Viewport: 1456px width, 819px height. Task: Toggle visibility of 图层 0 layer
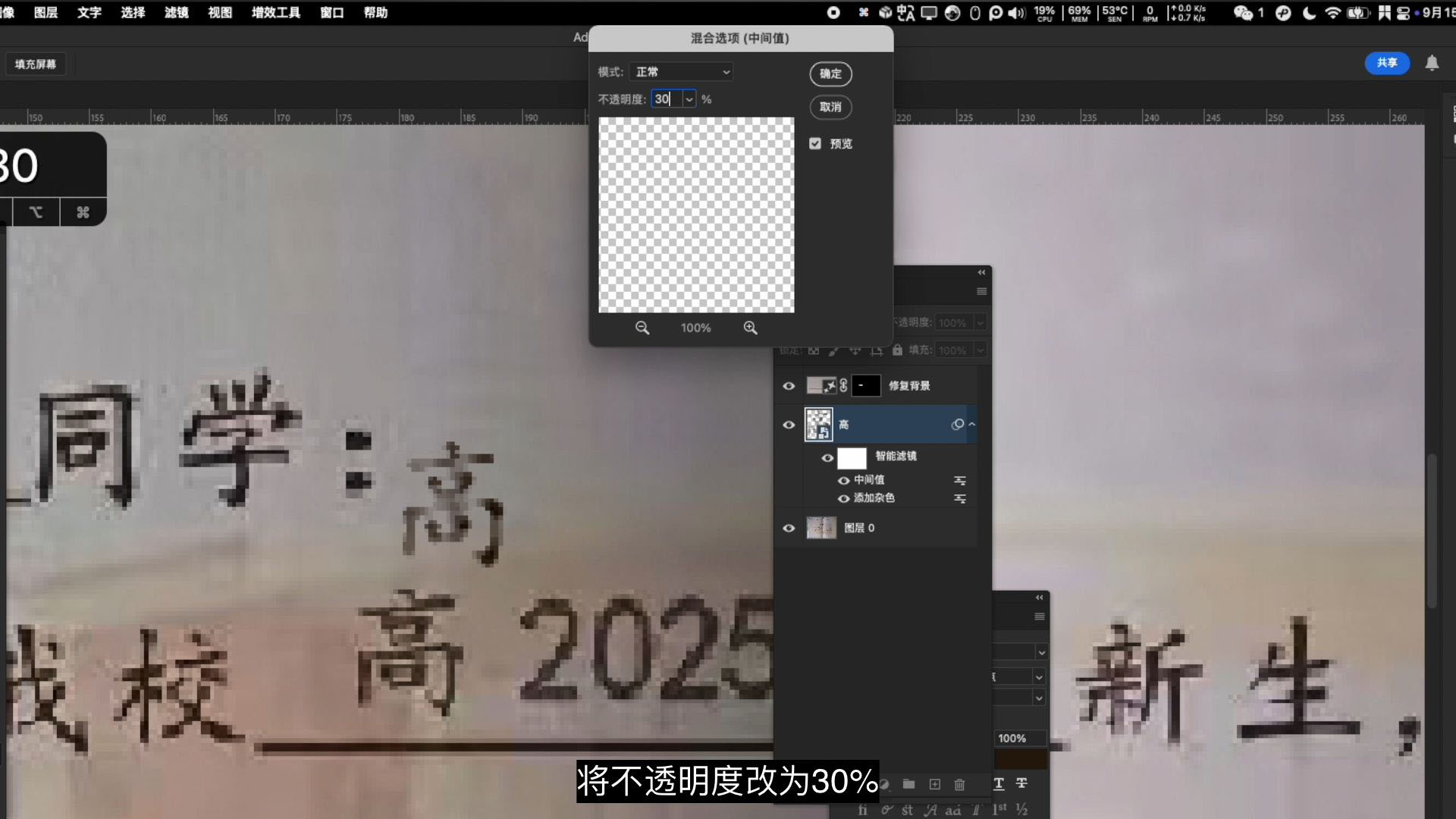[789, 528]
